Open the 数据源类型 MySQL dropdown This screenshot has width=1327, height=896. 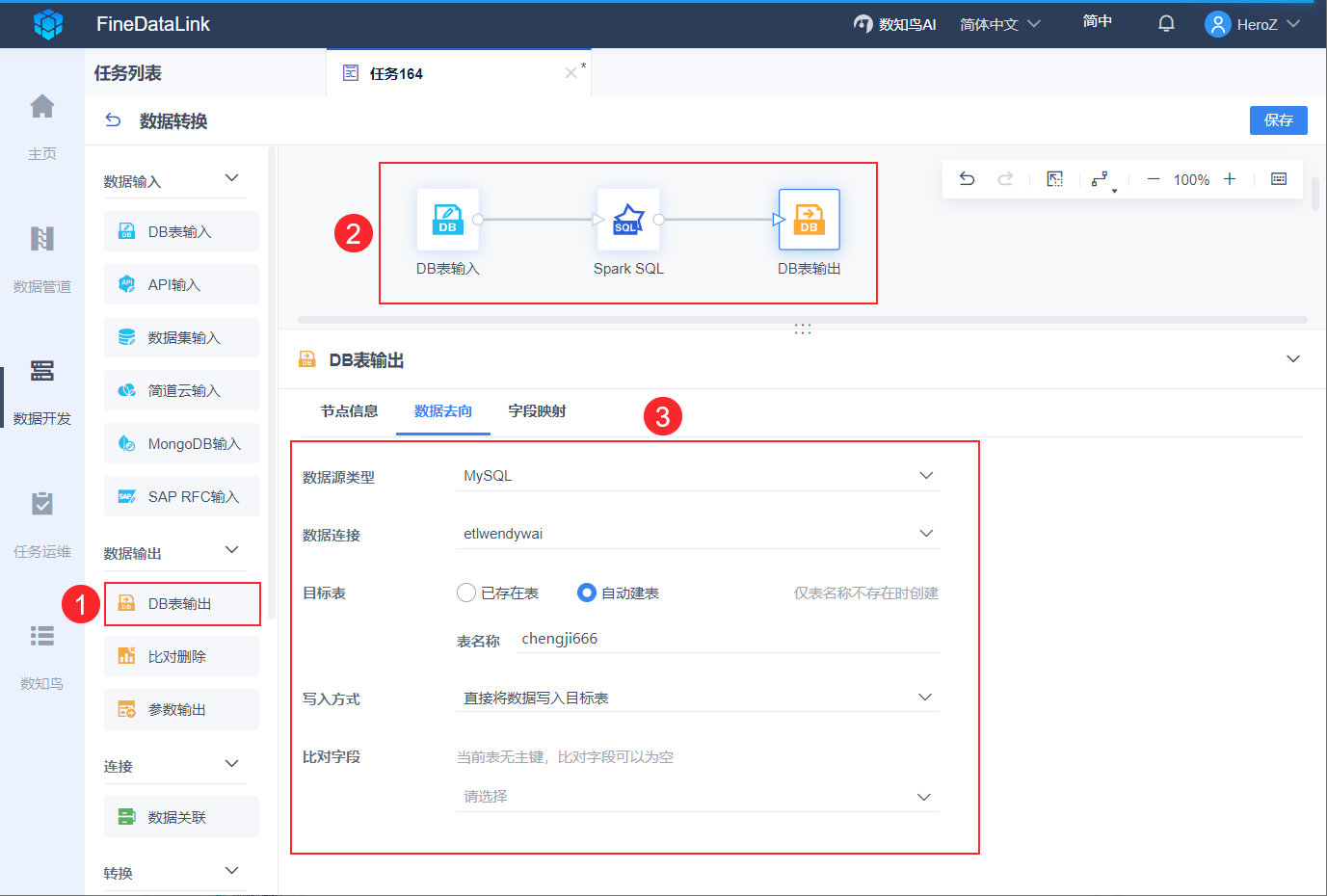tap(698, 476)
